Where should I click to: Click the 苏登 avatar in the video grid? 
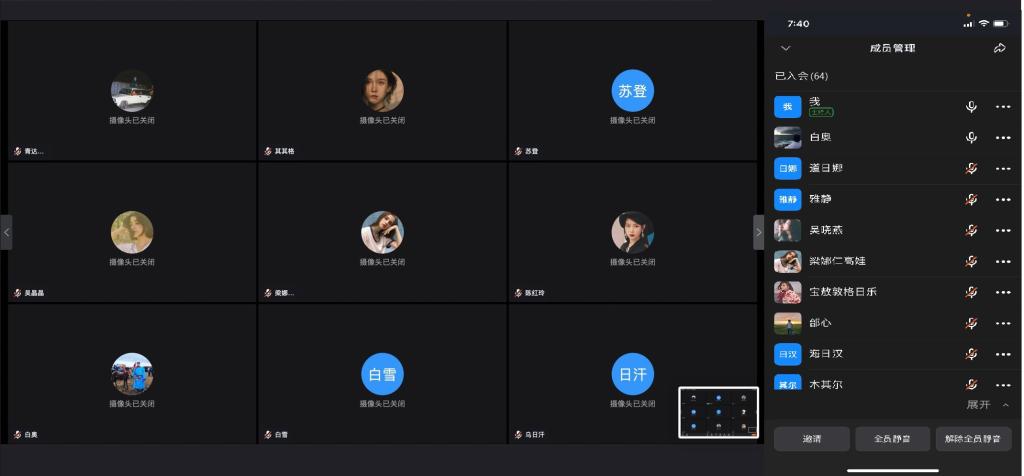632,91
